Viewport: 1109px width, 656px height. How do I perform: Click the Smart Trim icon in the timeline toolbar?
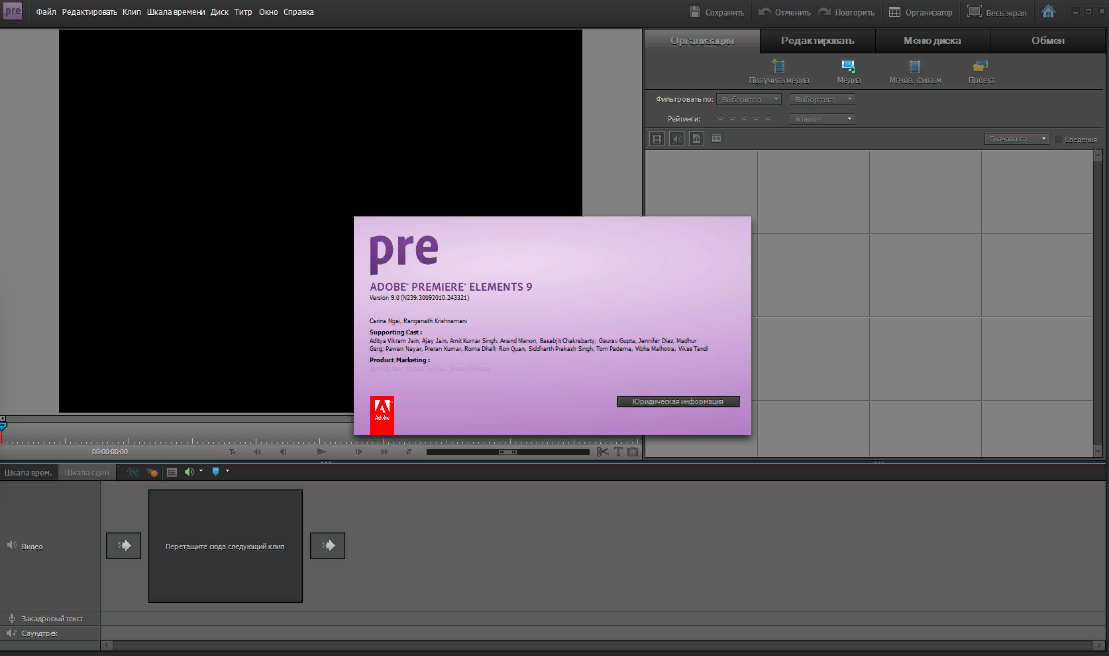132,472
